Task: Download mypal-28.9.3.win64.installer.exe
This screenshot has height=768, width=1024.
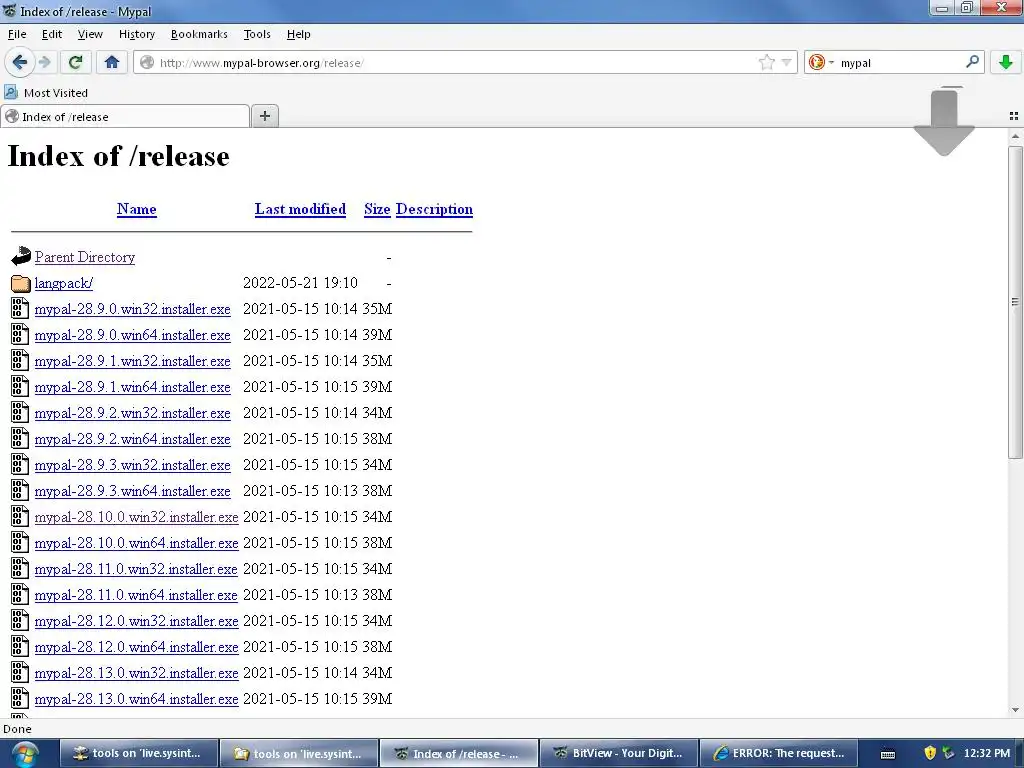Action: pos(133,491)
